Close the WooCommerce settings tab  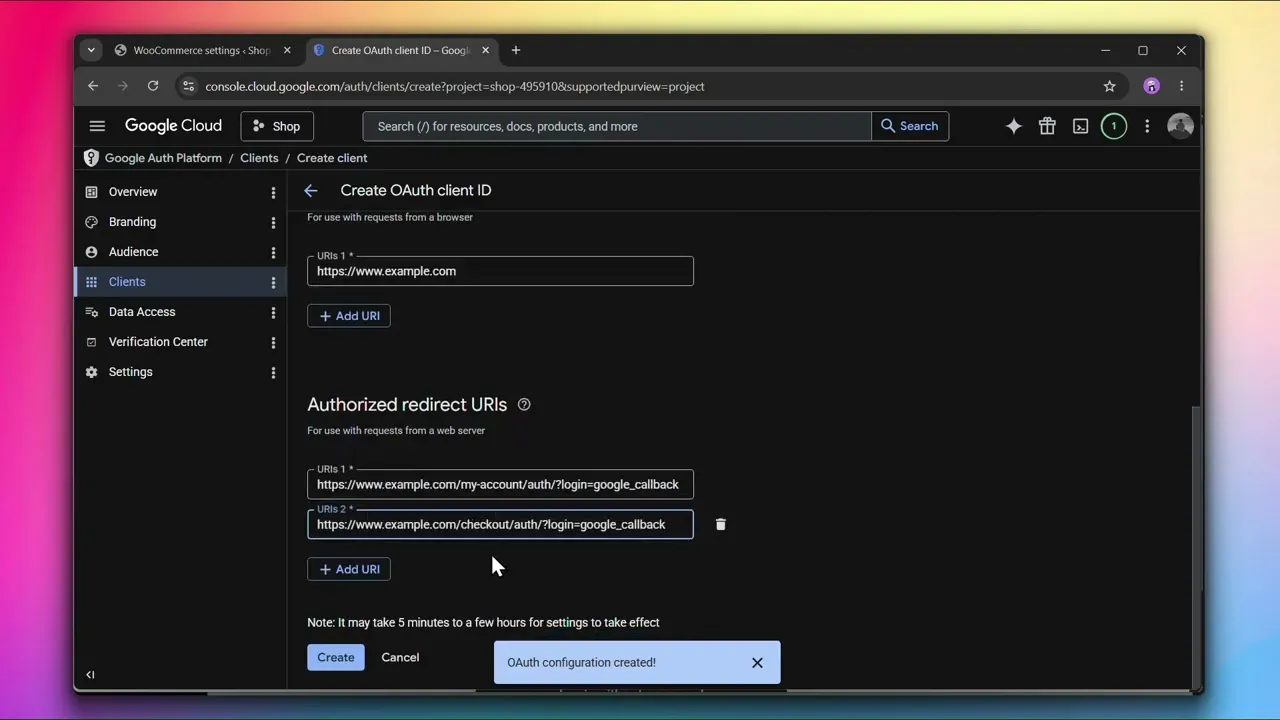(287, 50)
